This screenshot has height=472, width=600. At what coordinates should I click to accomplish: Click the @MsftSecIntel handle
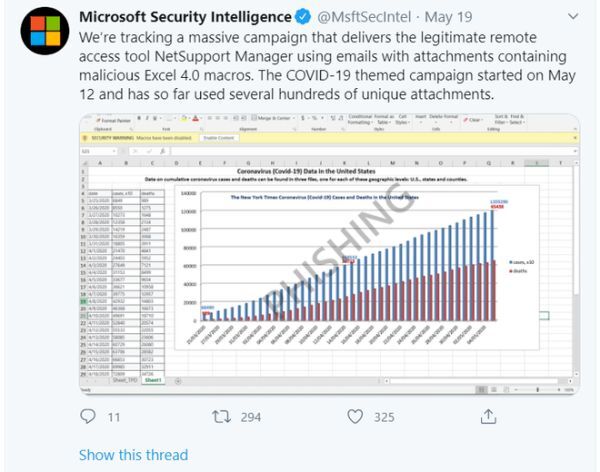pyautogui.click(x=364, y=17)
